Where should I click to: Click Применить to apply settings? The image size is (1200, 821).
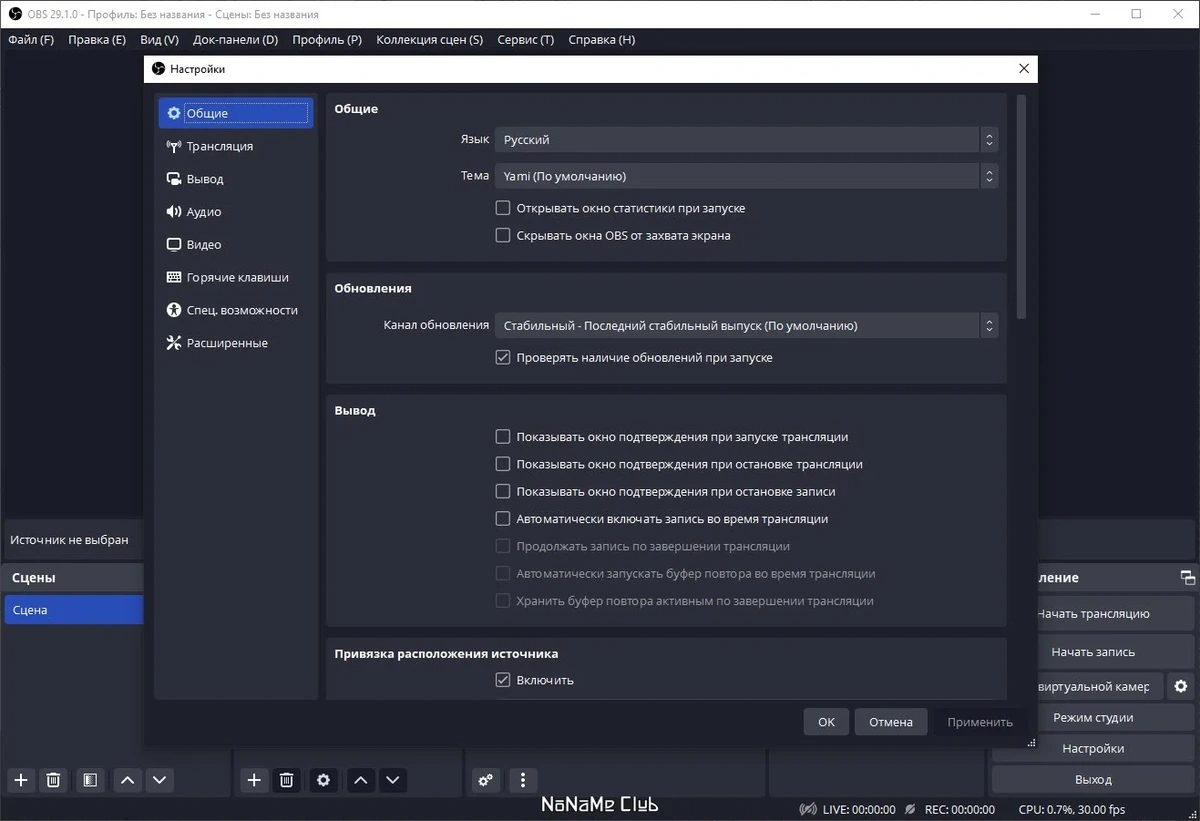[x=980, y=722]
